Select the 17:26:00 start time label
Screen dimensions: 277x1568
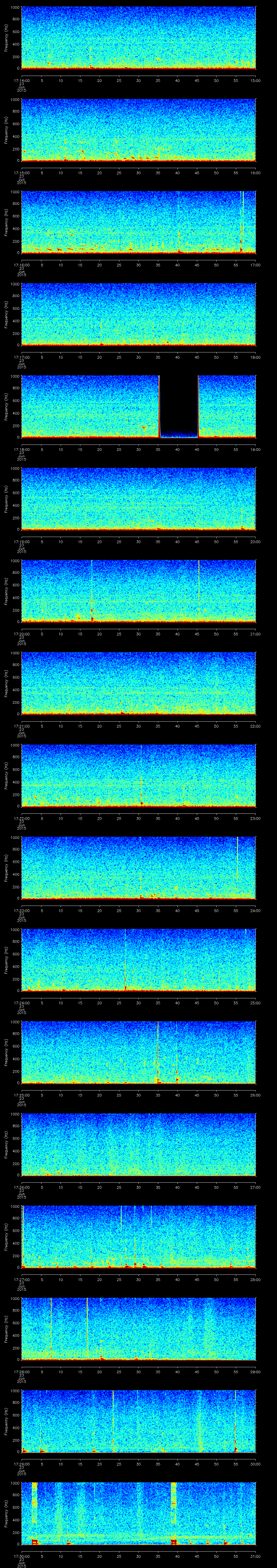coord(21,1187)
